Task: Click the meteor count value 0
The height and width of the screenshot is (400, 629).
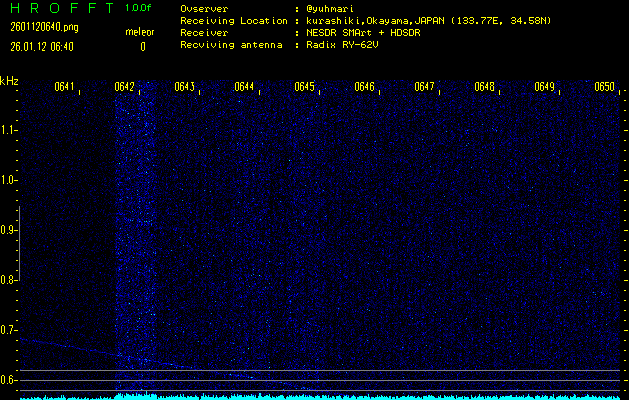Action: point(143,47)
